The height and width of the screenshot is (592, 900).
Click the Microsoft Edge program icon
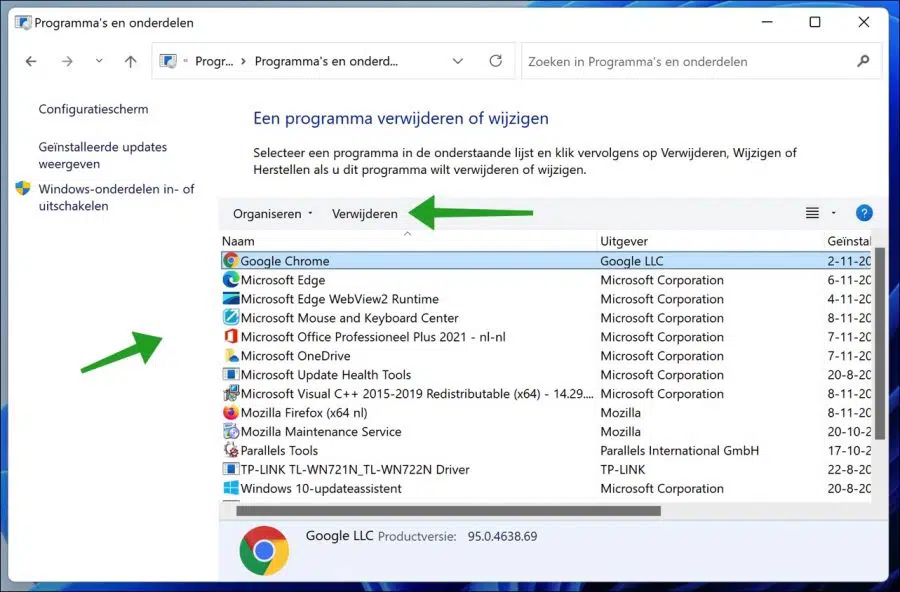coord(231,280)
